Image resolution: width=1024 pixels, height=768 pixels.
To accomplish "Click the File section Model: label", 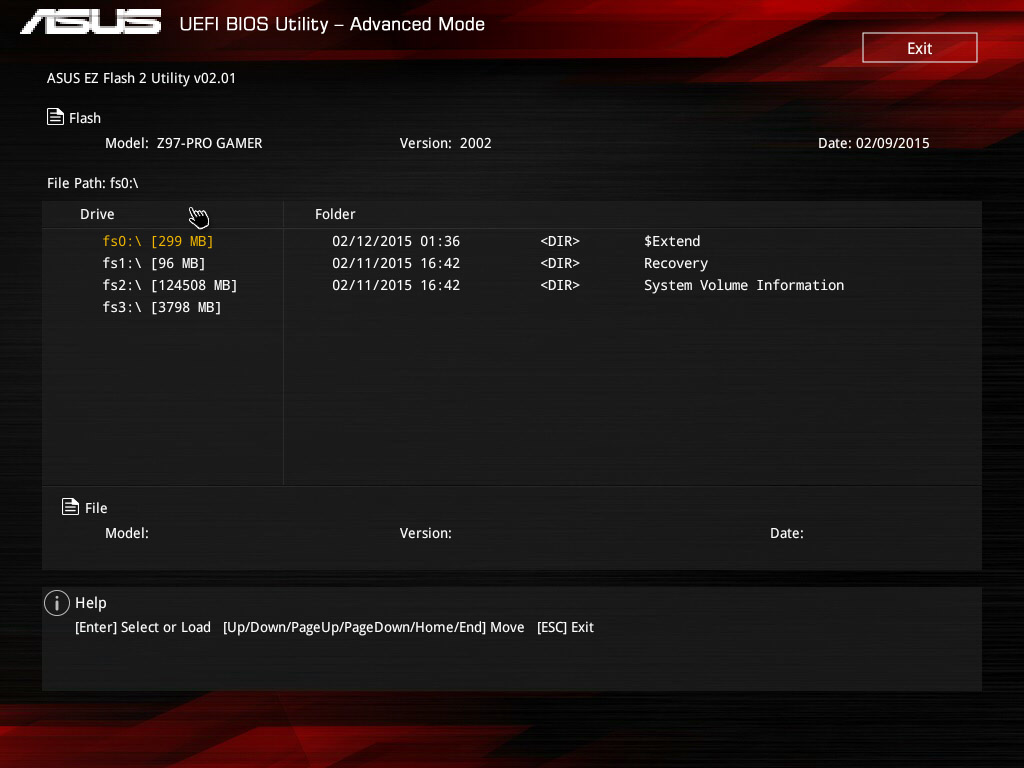I will tap(127, 533).
